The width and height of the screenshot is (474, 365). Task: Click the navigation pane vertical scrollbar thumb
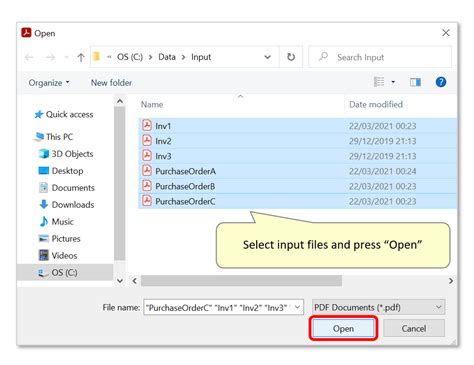coord(120,183)
